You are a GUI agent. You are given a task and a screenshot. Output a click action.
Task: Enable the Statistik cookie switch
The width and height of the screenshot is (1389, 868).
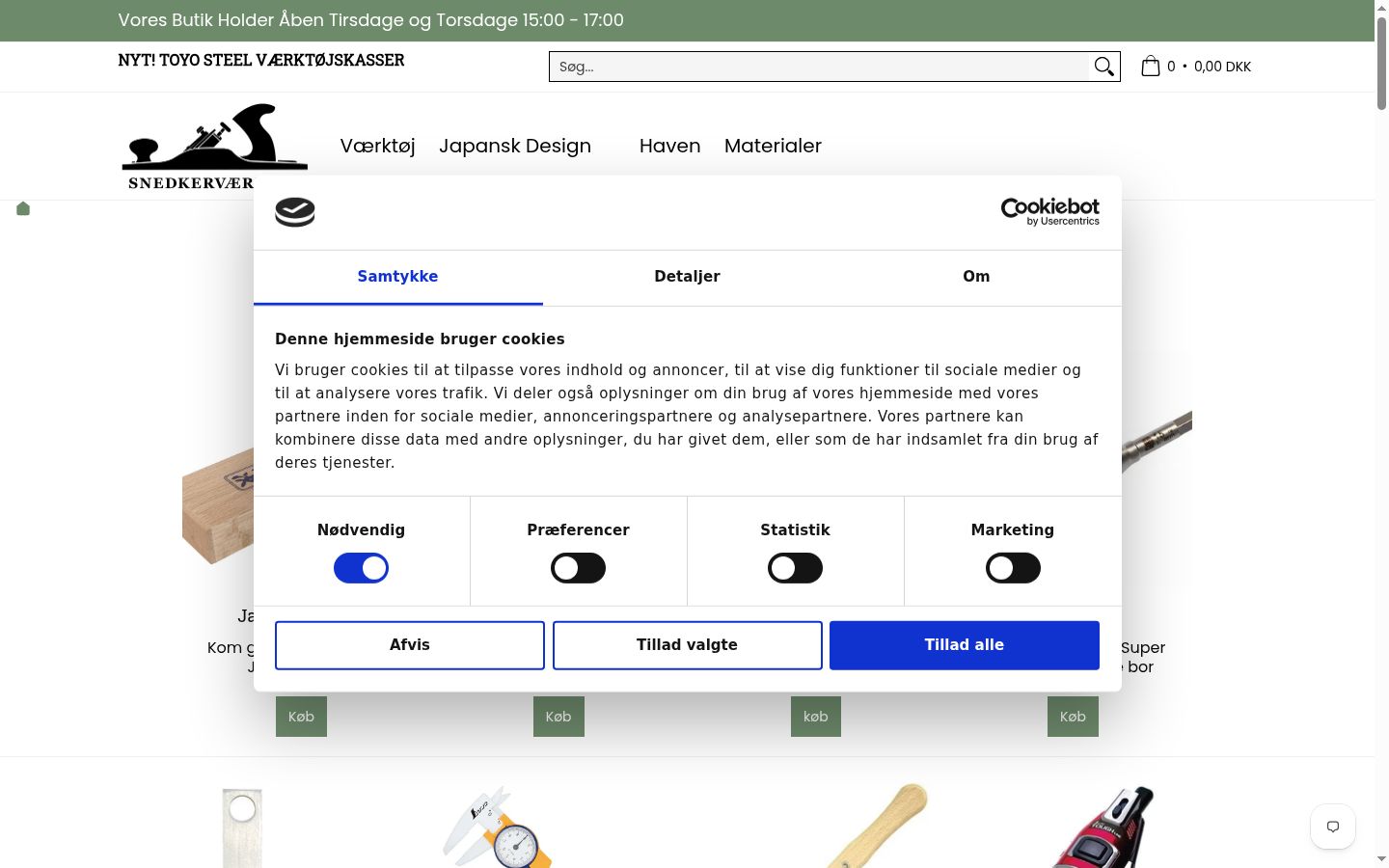[x=795, y=568]
